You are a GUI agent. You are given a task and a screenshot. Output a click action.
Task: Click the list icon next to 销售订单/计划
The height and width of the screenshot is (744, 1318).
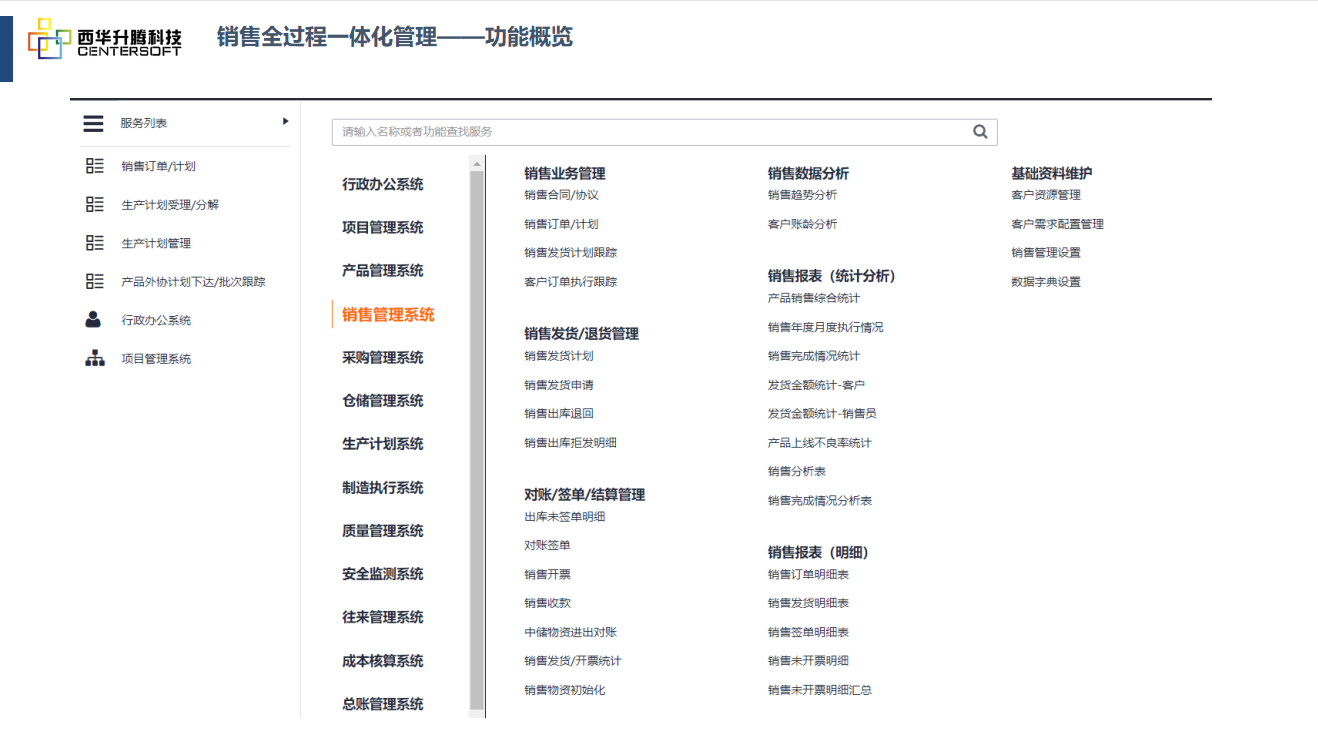95,166
